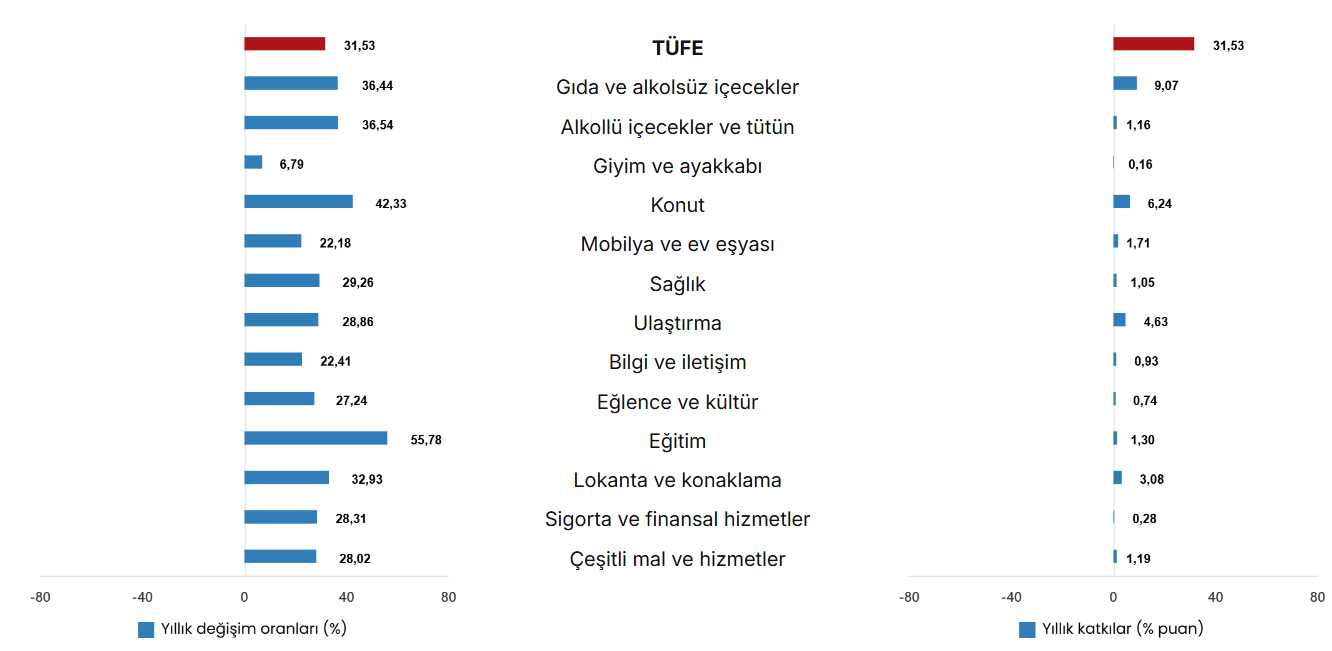Click the Ulaştırma contribution bar showing 4,63
1332x651 pixels.
(x=1119, y=320)
